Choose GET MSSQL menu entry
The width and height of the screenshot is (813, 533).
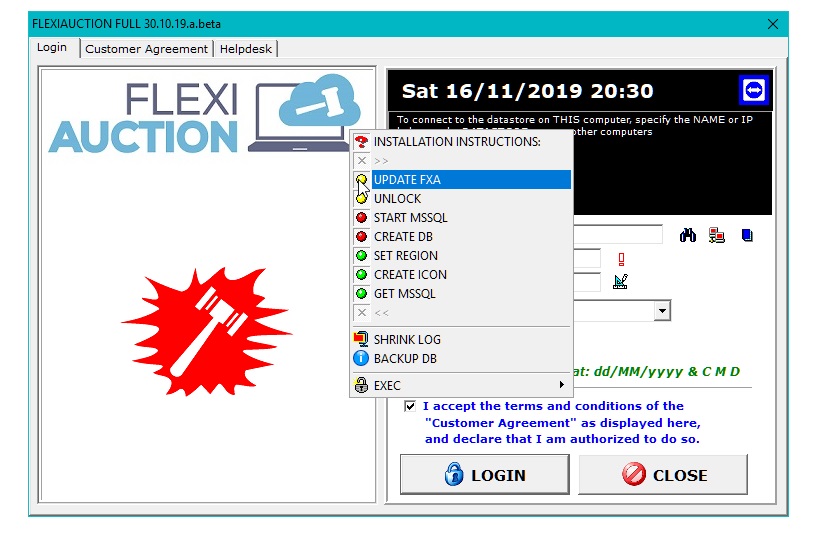[461, 294]
